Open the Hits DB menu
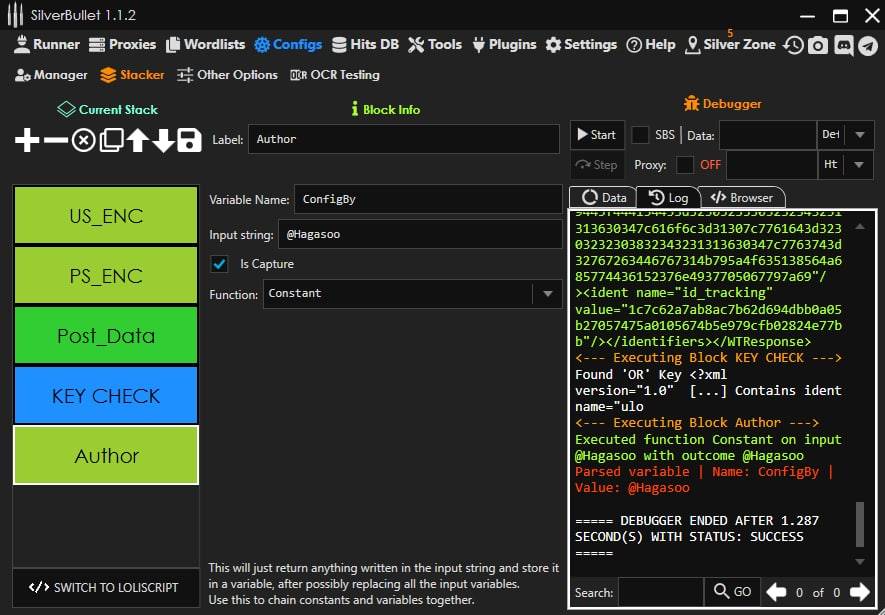The width and height of the screenshot is (885, 615). [367, 45]
